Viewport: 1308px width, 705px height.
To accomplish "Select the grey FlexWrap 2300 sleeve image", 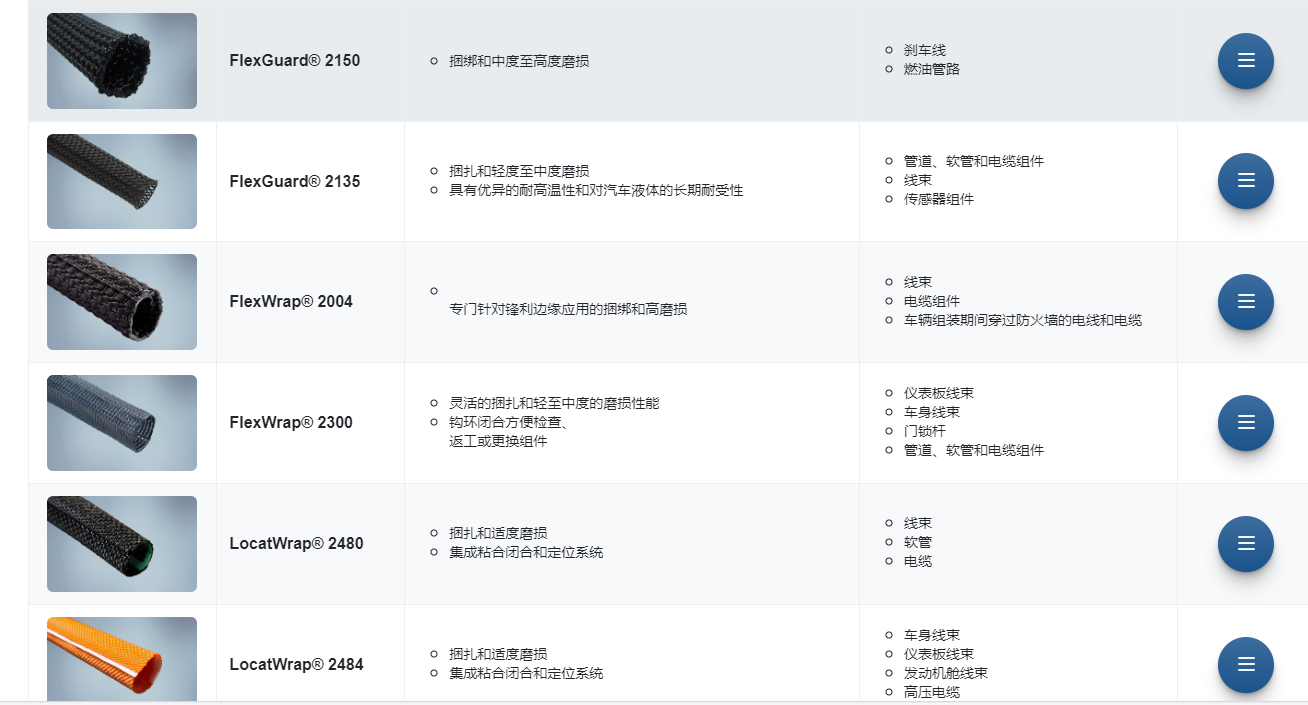I will 122,423.
